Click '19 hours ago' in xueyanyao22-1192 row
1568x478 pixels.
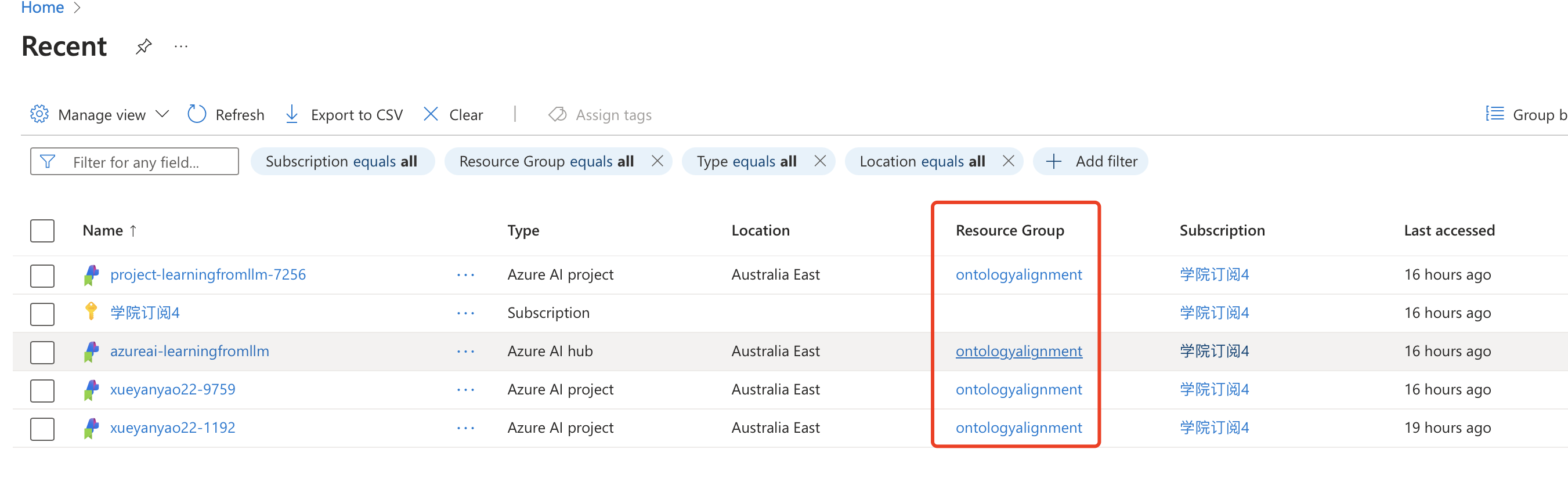[1447, 428]
